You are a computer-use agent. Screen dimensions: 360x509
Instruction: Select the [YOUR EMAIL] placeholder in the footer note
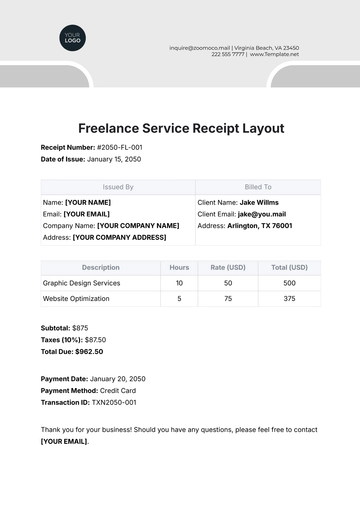[64, 442]
